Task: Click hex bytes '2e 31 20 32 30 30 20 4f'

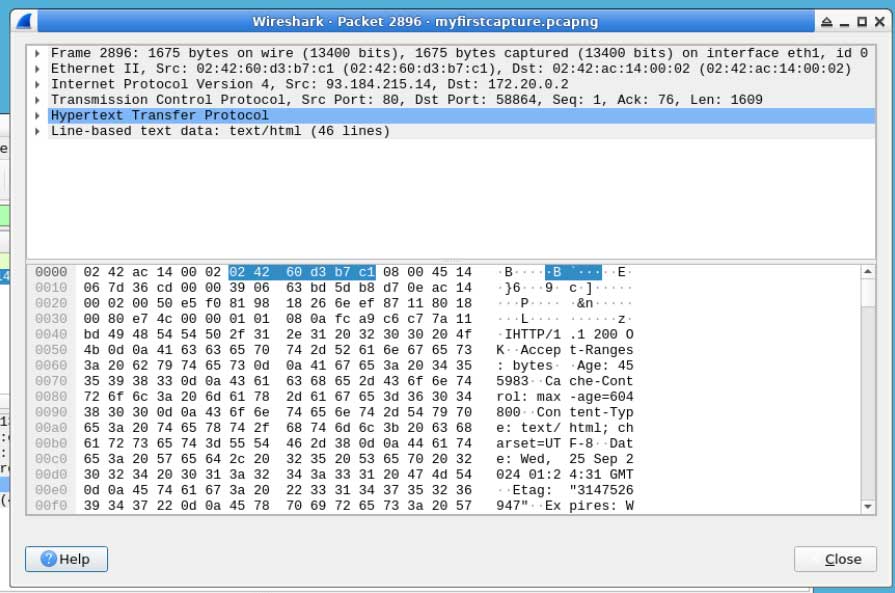Action: tap(379, 334)
